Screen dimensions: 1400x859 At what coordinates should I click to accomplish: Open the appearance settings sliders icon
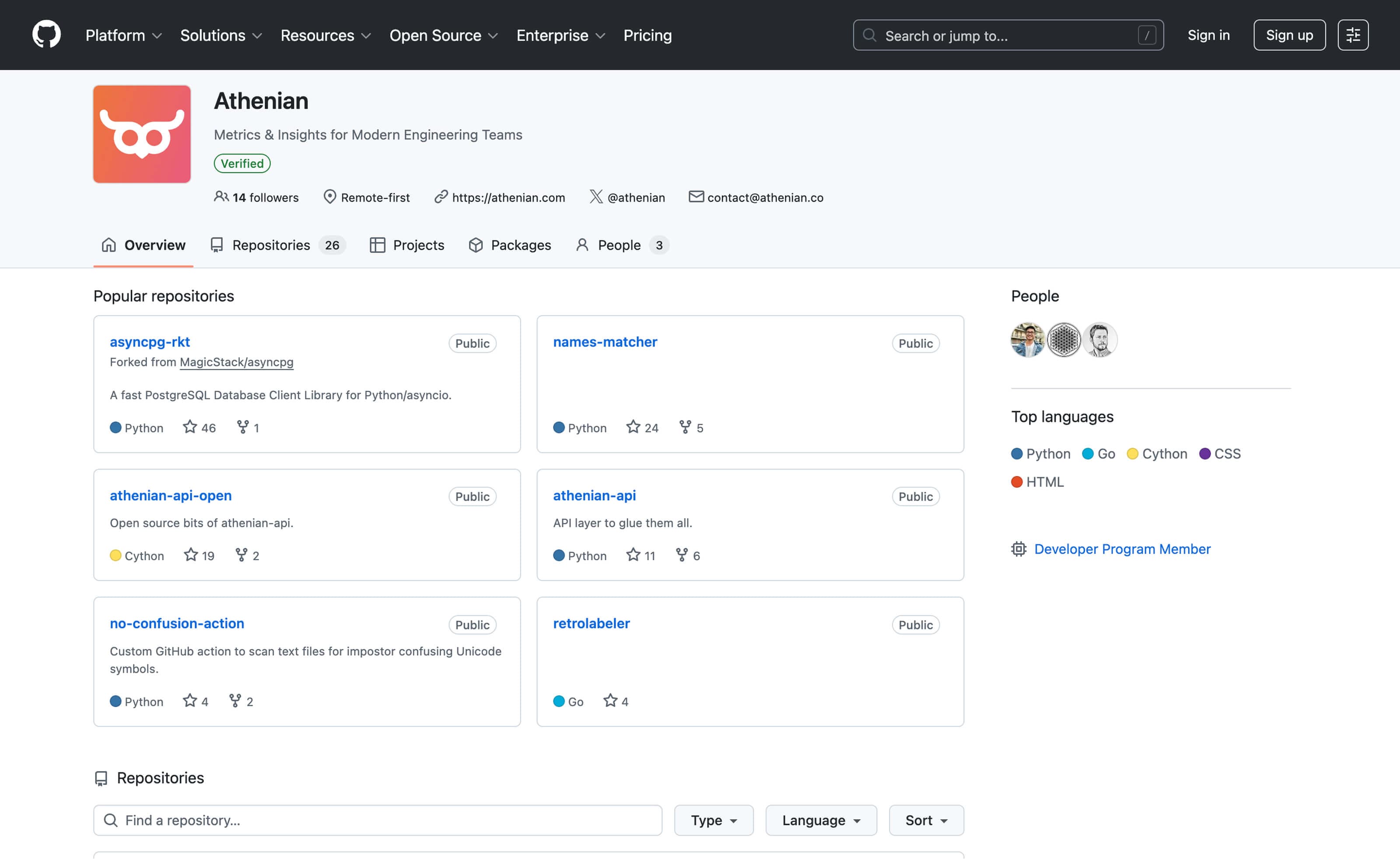tap(1353, 35)
